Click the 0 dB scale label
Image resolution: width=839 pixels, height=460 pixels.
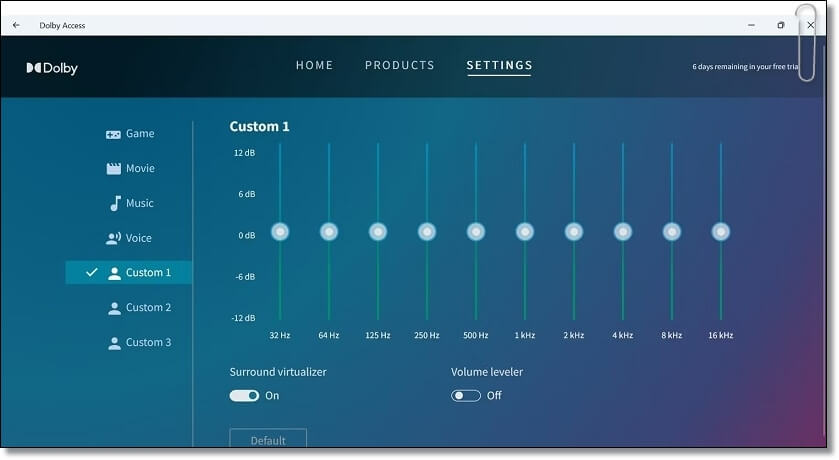(247, 235)
